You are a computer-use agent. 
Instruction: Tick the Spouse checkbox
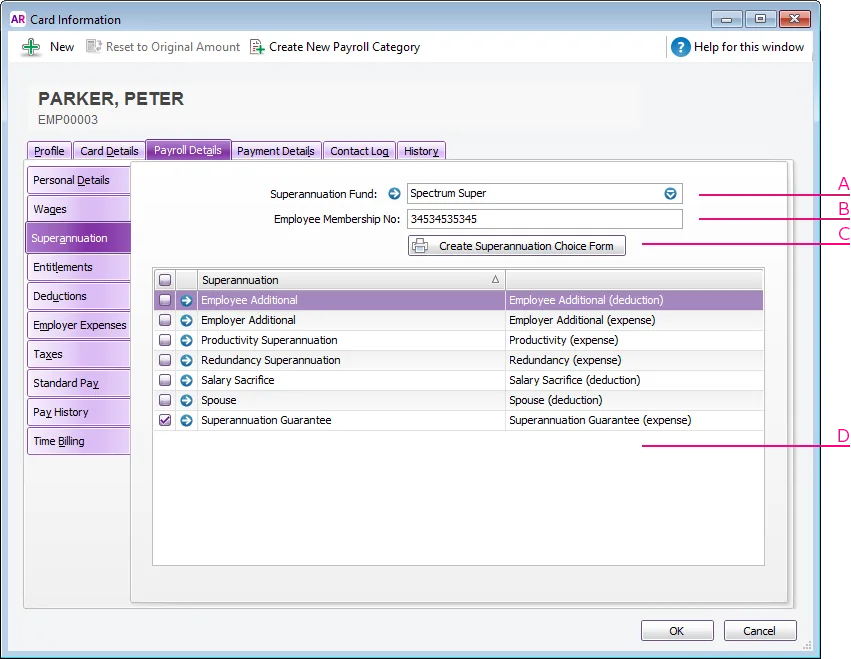[x=165, y=400]
